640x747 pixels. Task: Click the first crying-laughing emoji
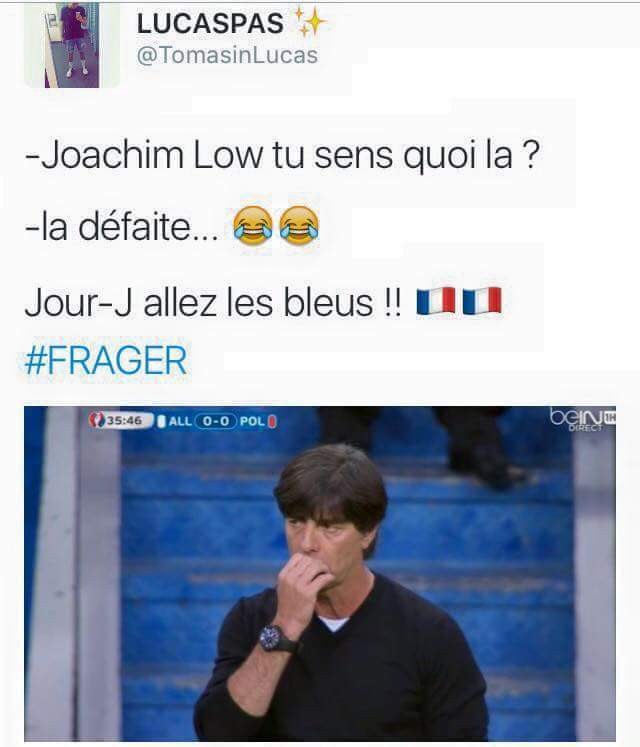pos(253,226)
